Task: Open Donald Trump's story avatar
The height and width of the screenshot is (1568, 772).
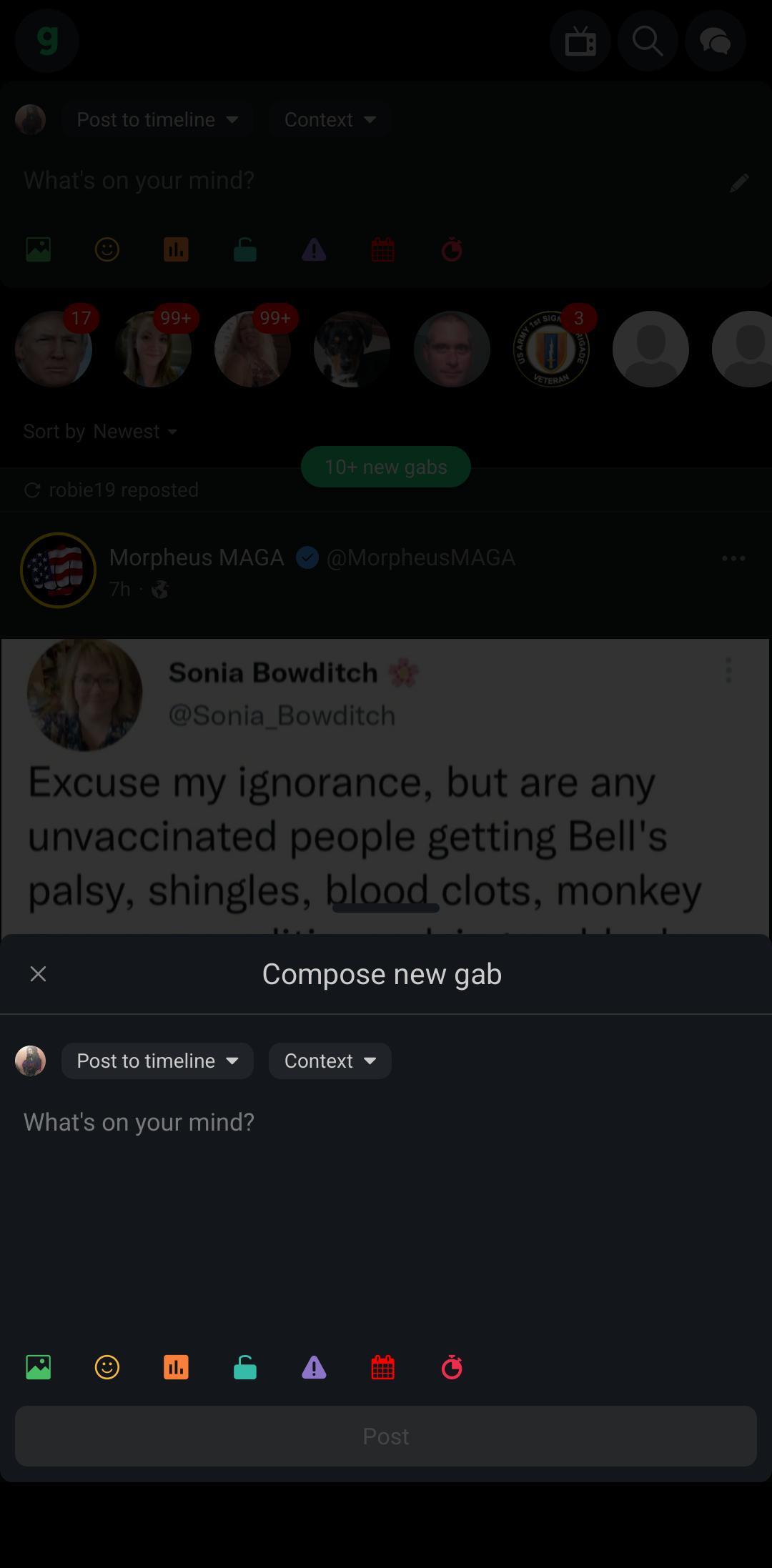Action: pos(54,349)
